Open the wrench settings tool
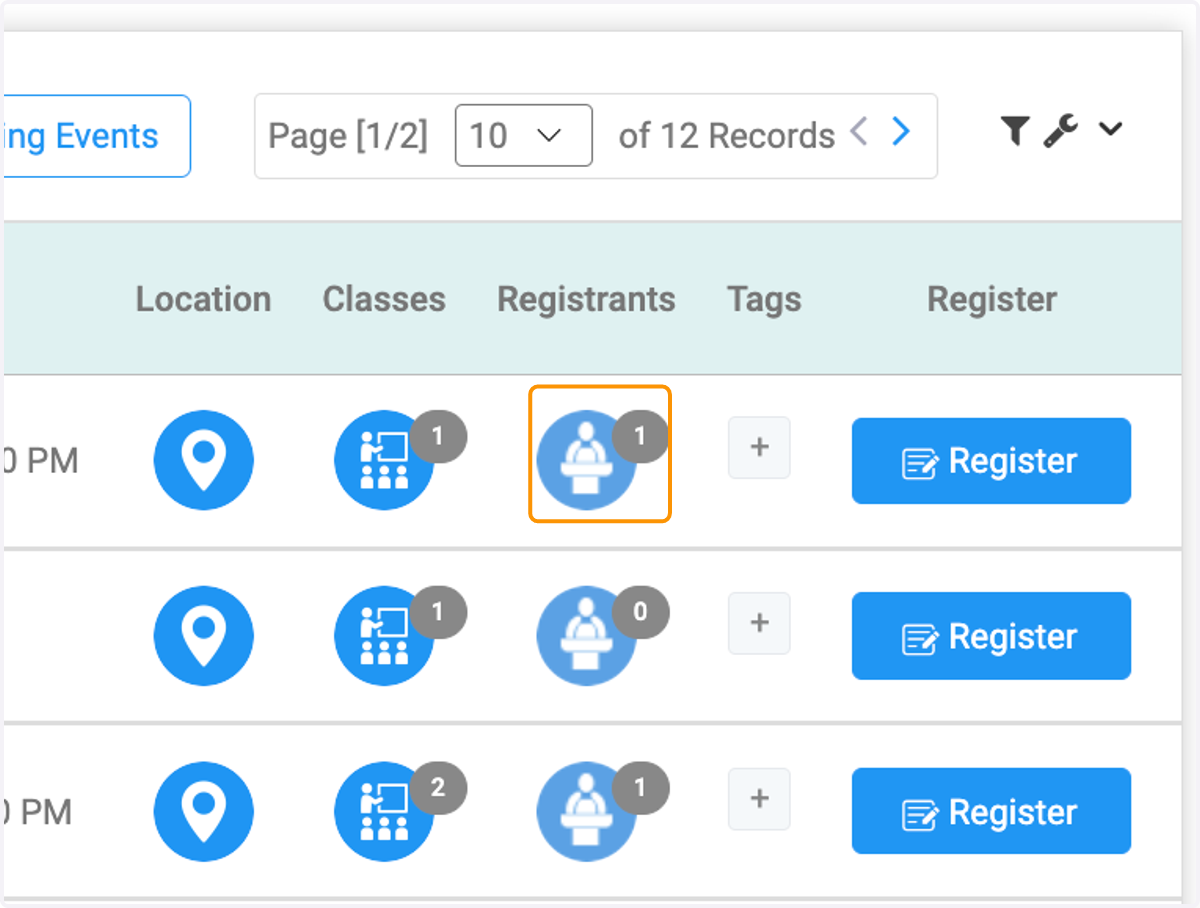1200x908 pixels. click(1060, 130)
